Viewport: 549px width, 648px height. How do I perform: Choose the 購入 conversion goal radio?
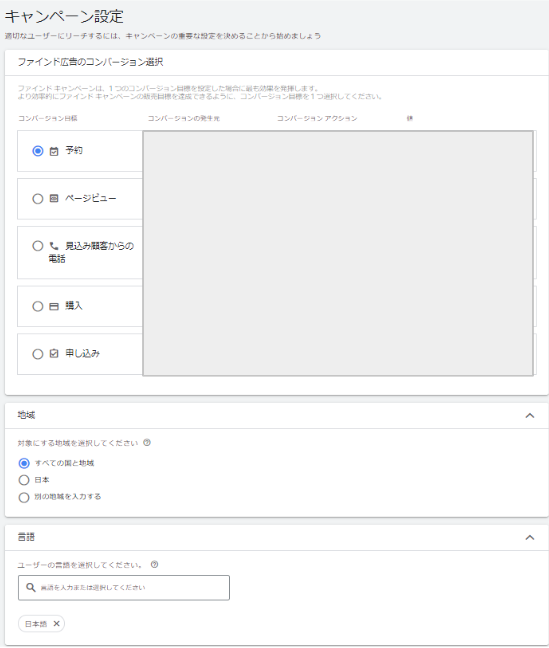[x=38, y=306]
